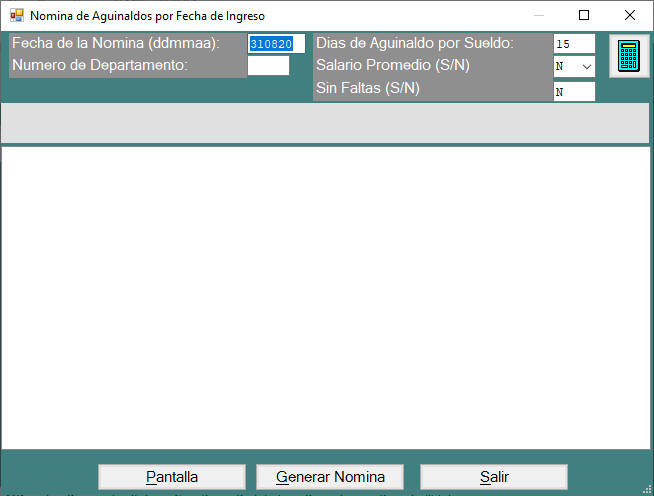This screenshot has width=654, height=496.
Task: Click the gray bar above the results area
Action: 326,123
